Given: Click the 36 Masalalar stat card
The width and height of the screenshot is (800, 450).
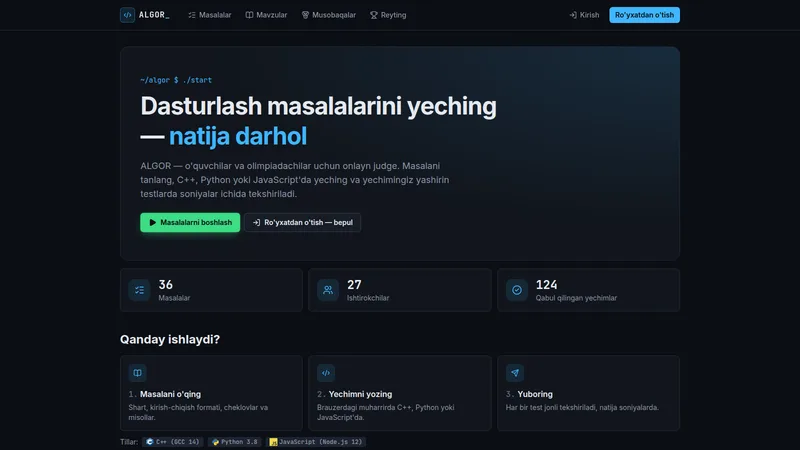Looking at the screenshot, I should 211,290.
